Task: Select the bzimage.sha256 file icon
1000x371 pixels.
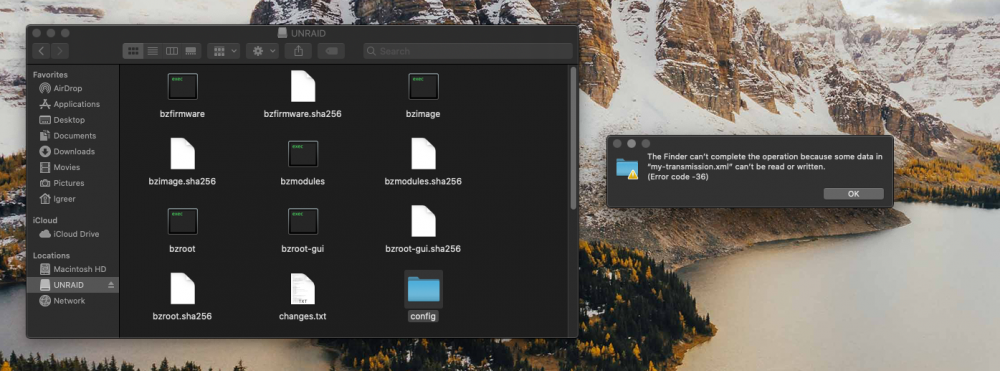Action: [182, 154]
